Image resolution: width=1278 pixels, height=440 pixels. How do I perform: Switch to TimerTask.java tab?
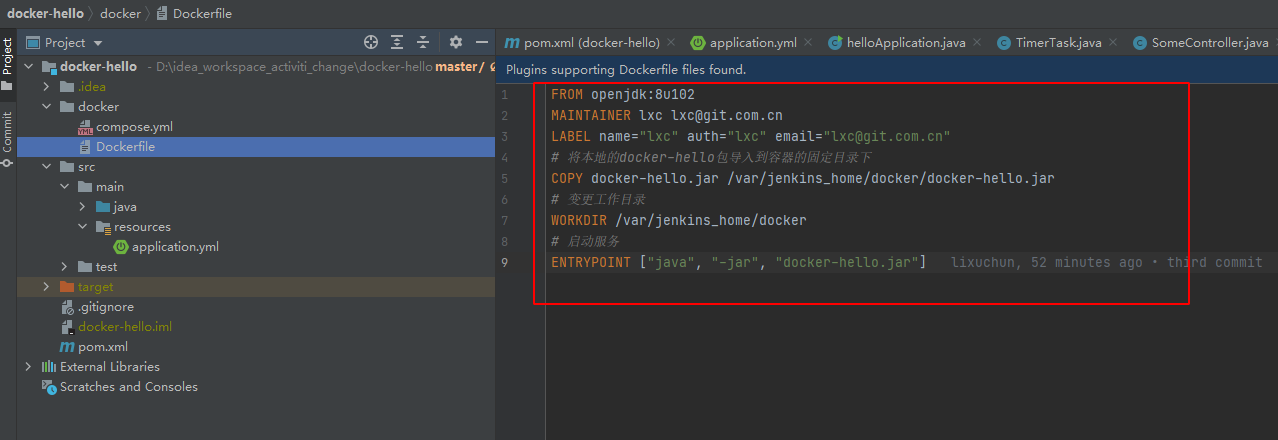pyautogui.click(x=1058, y=43)
